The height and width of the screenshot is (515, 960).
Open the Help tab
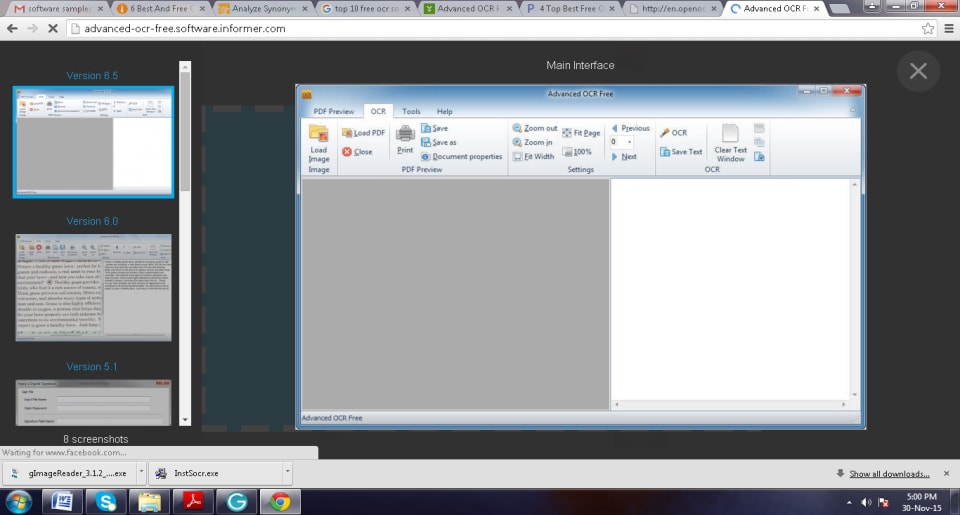click(x=444, y=111)
